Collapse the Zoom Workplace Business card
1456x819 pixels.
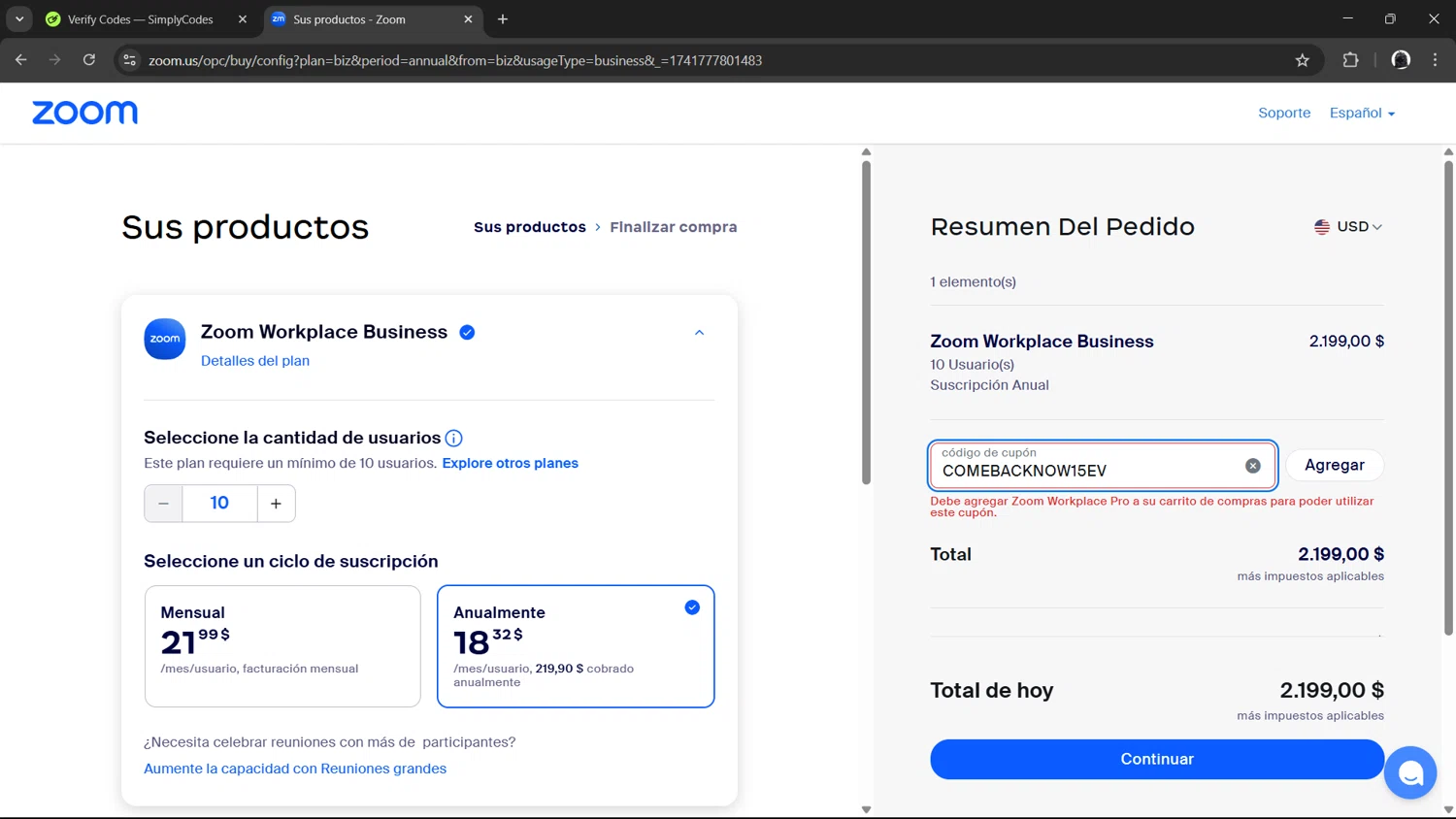(x=699, y=333)
